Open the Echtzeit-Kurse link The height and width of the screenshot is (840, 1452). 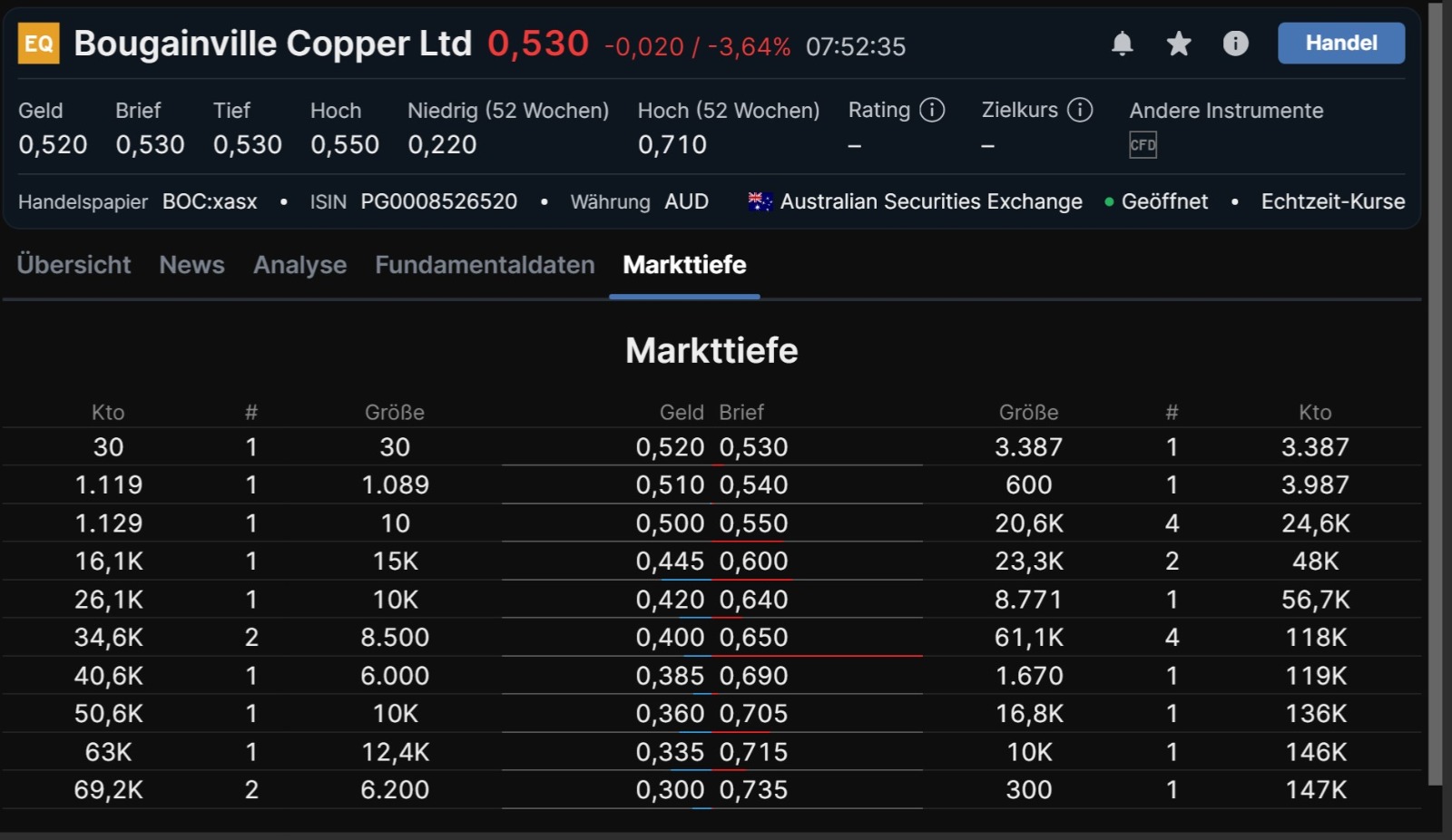[x=1331, y=201]
